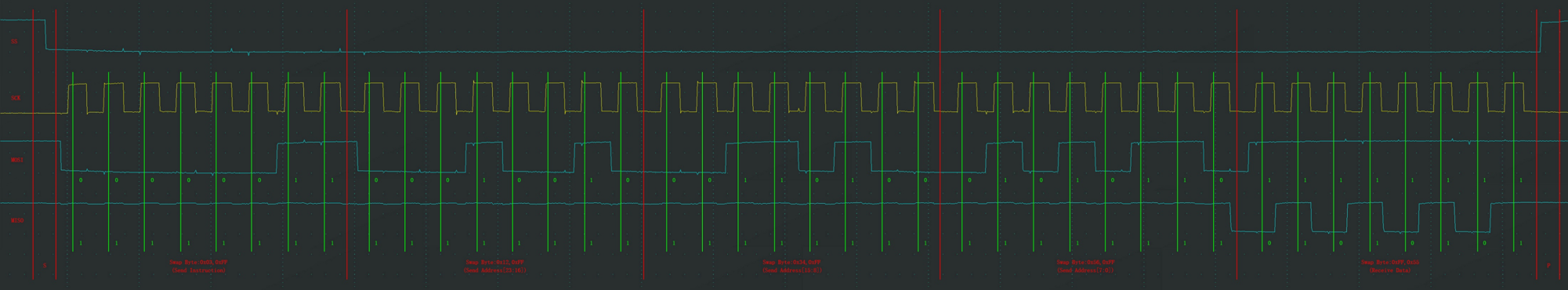Click red byte boundary after Send Instruction

pos(347,144)
